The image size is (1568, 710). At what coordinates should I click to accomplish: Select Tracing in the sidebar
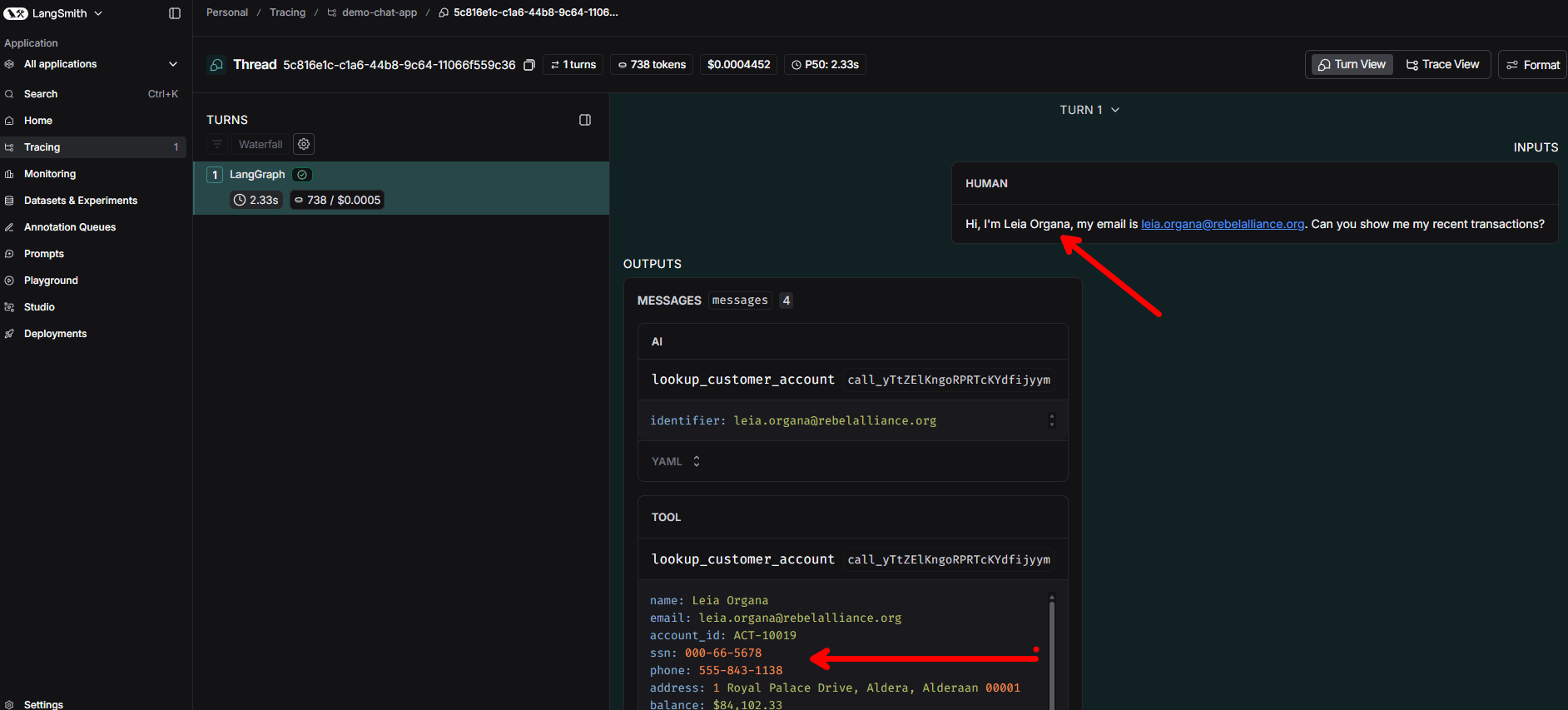click(92, 147)
